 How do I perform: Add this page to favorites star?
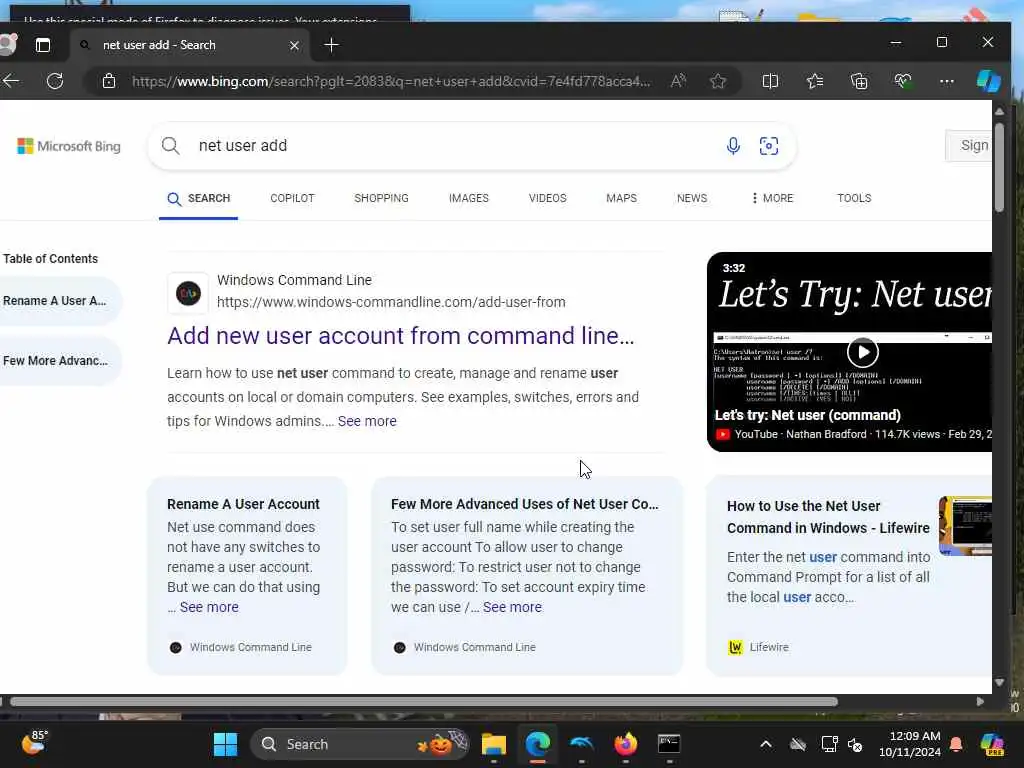point(718,81)
